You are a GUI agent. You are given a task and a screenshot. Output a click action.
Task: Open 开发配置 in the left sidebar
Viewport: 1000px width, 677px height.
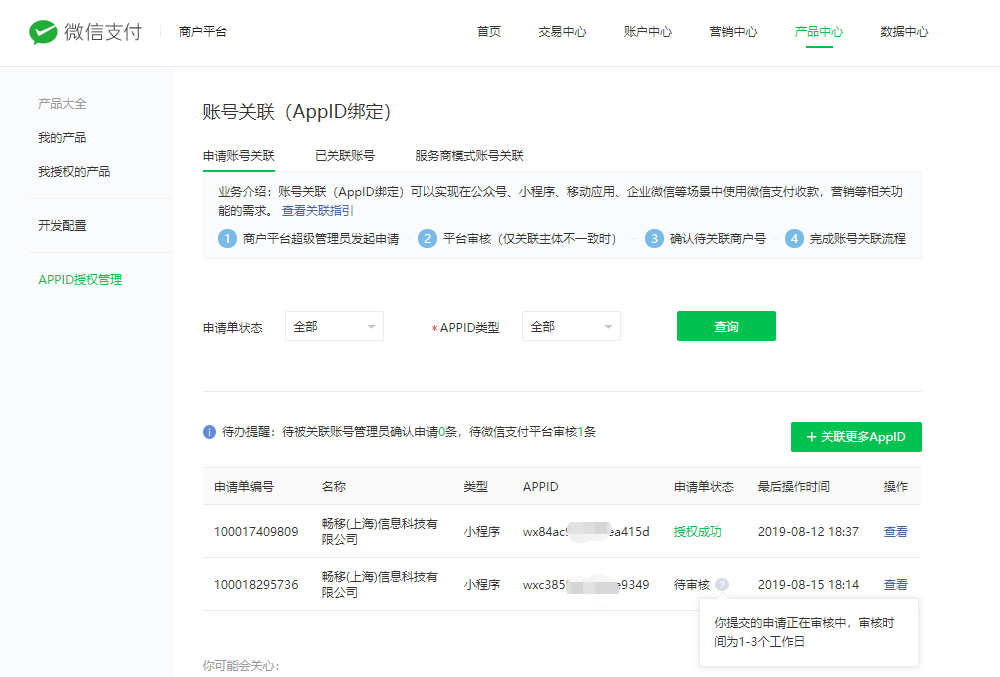pos(62,226)
